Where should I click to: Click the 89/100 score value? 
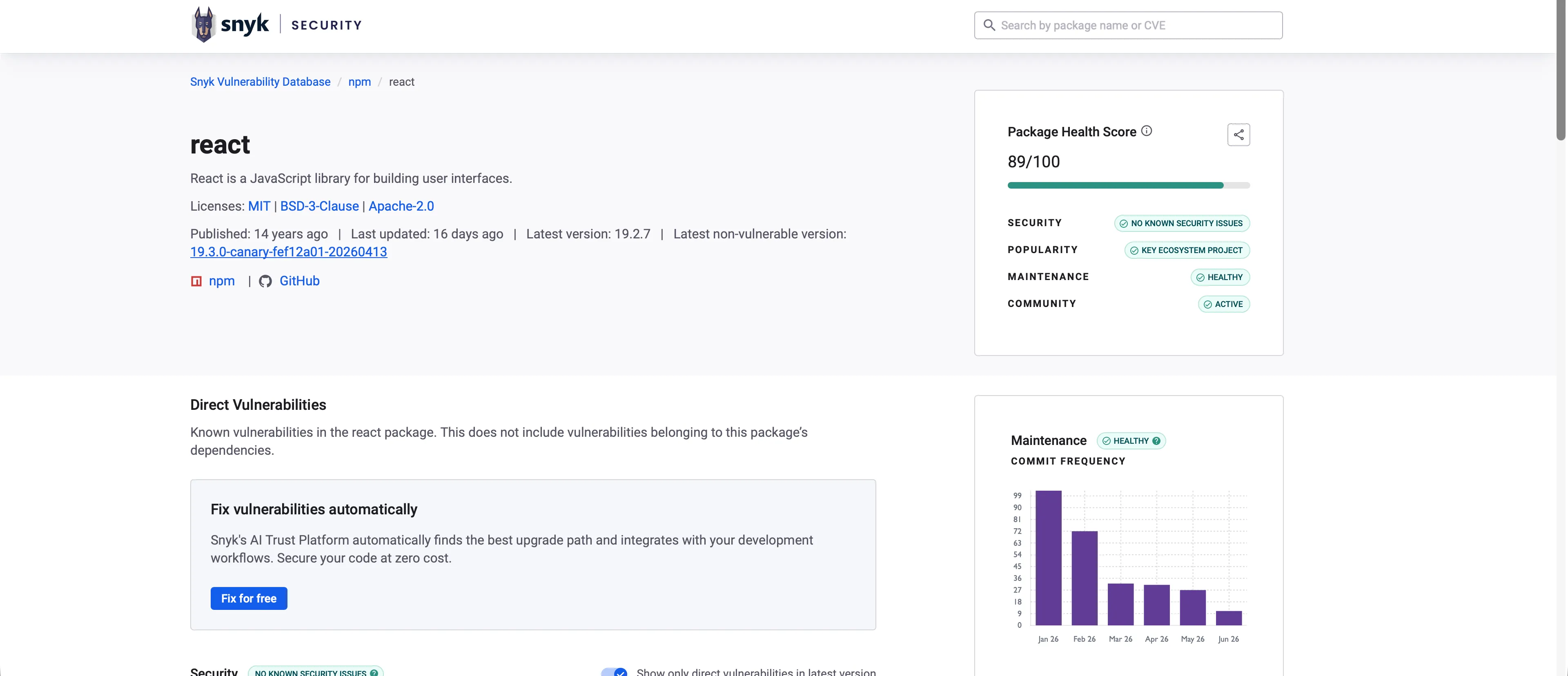1033,162
